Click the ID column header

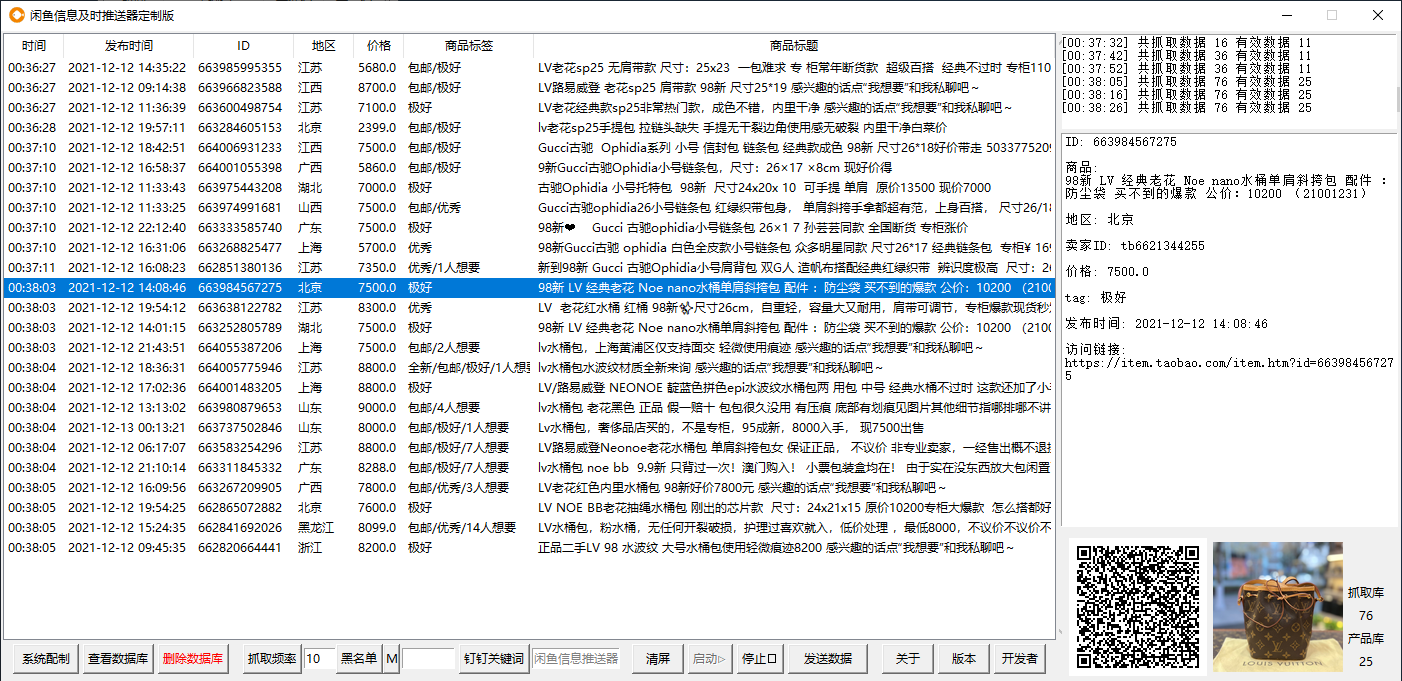click(244, 46)
